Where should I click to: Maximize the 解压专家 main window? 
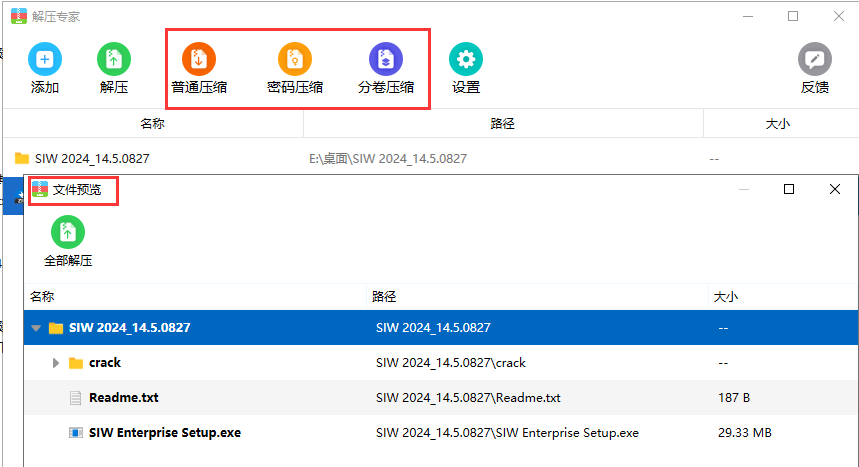tap(793, 16)
